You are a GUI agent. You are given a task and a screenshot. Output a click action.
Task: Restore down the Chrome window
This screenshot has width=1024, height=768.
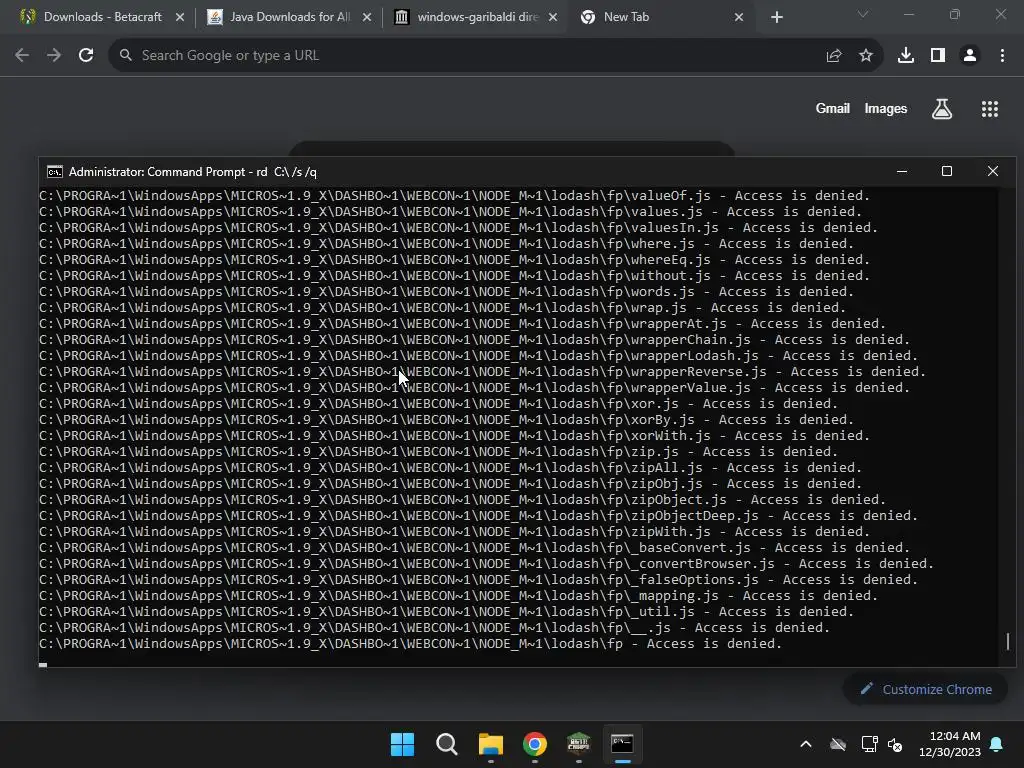tap(955, 14)
